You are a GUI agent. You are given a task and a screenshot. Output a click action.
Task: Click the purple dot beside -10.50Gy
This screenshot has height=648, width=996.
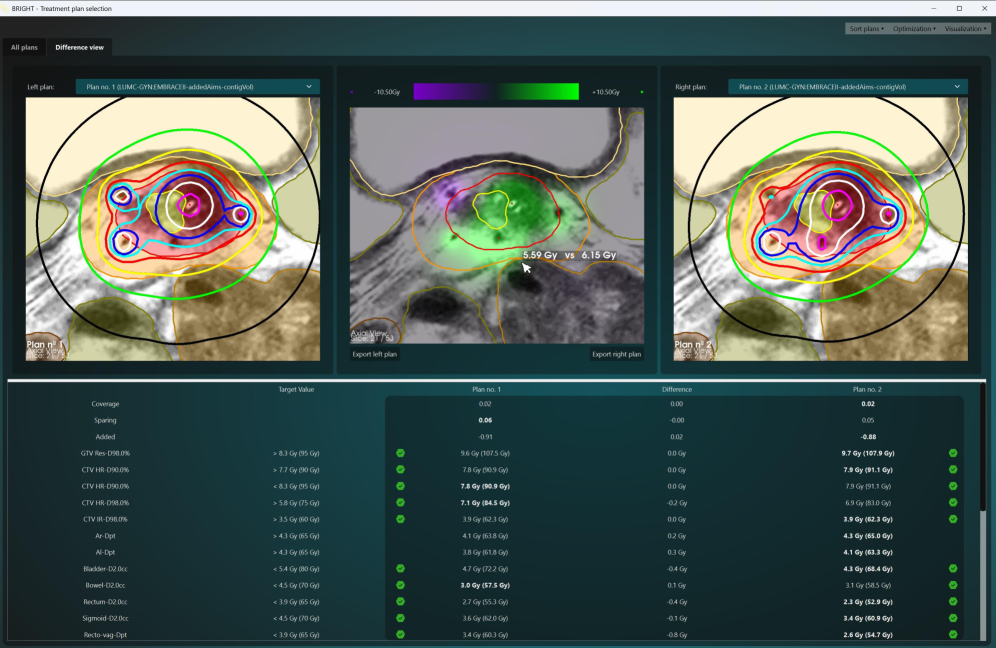352,92
